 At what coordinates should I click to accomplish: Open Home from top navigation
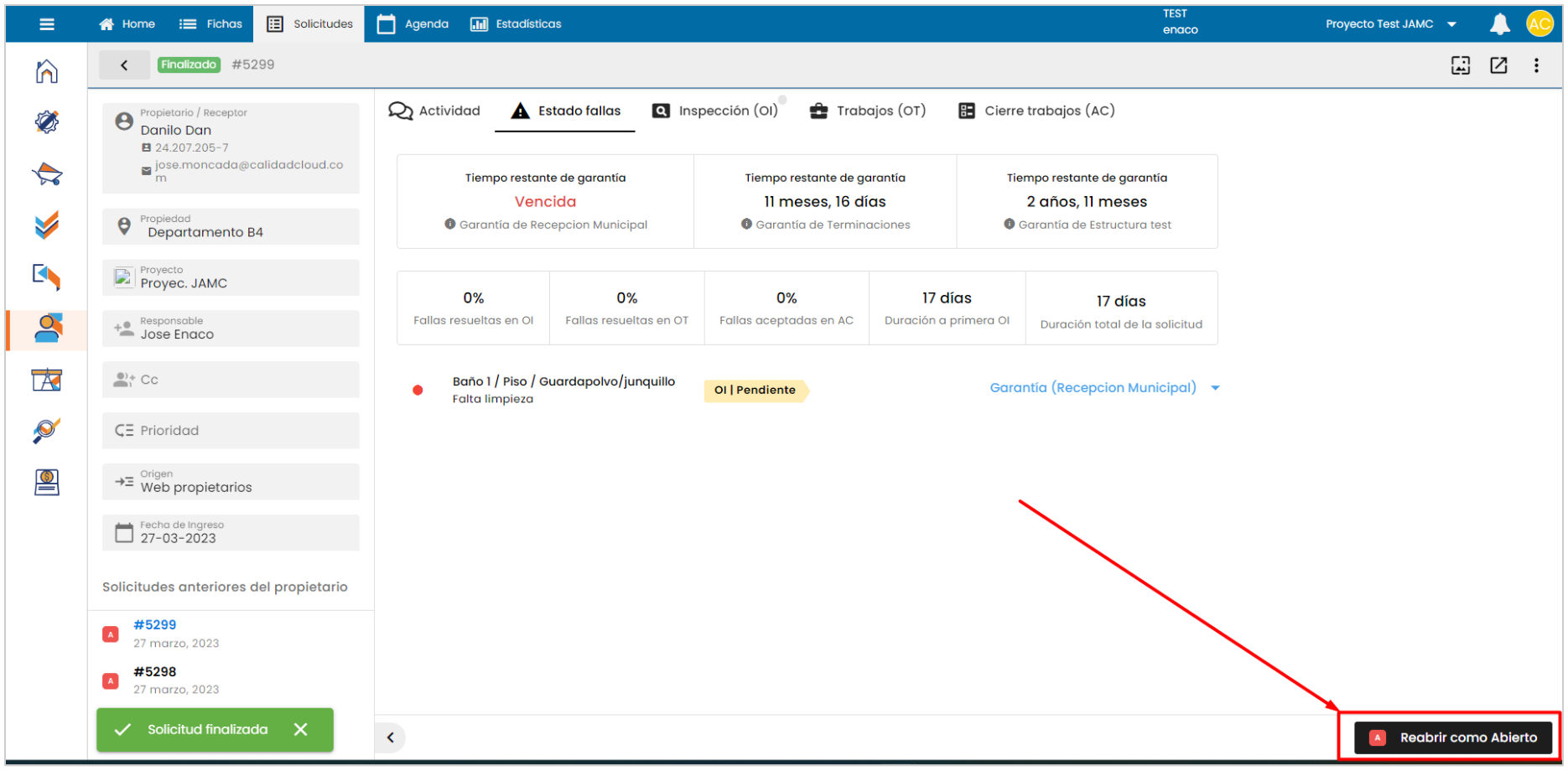click(127, 24)
